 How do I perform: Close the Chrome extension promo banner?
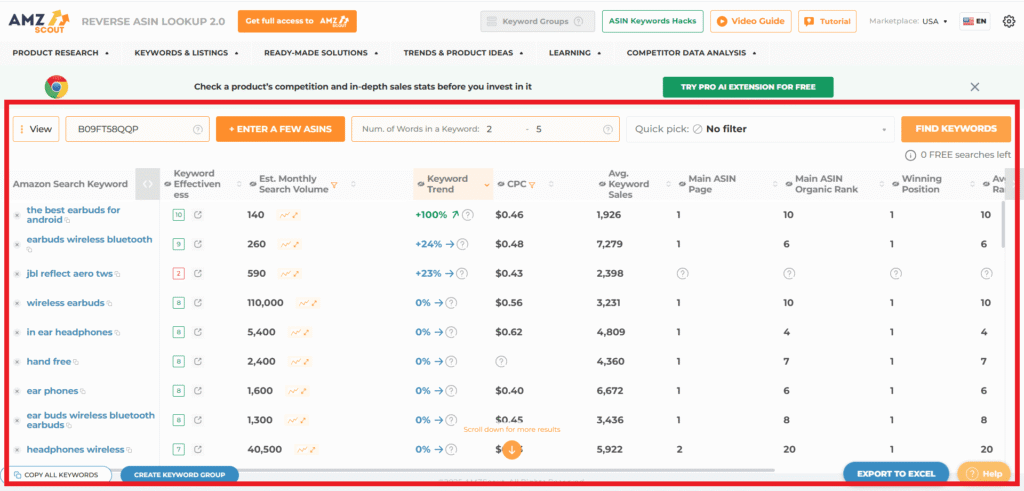click(975, 87)
